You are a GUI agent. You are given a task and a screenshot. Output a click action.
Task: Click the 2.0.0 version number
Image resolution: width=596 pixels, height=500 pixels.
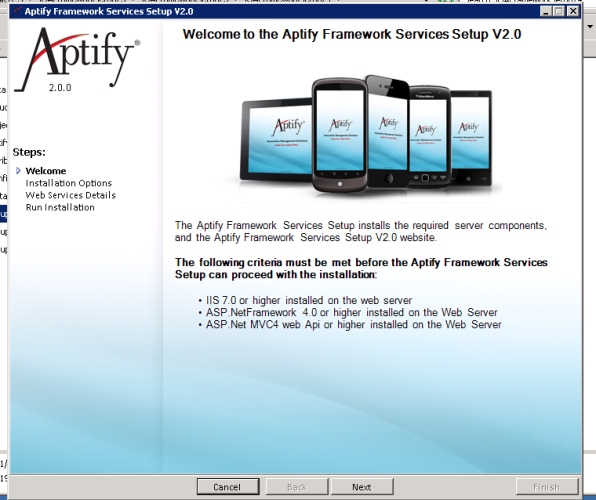coord(60,87)
